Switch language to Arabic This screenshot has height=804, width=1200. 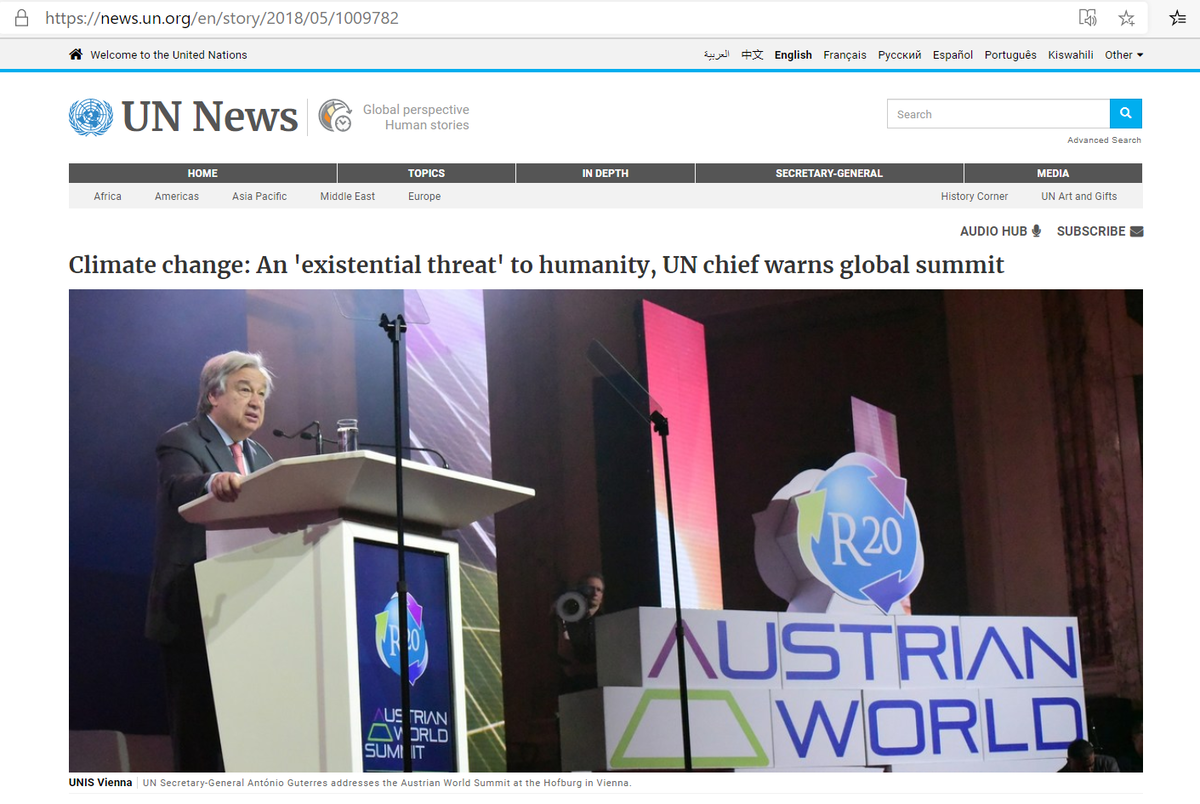point(717,55)
